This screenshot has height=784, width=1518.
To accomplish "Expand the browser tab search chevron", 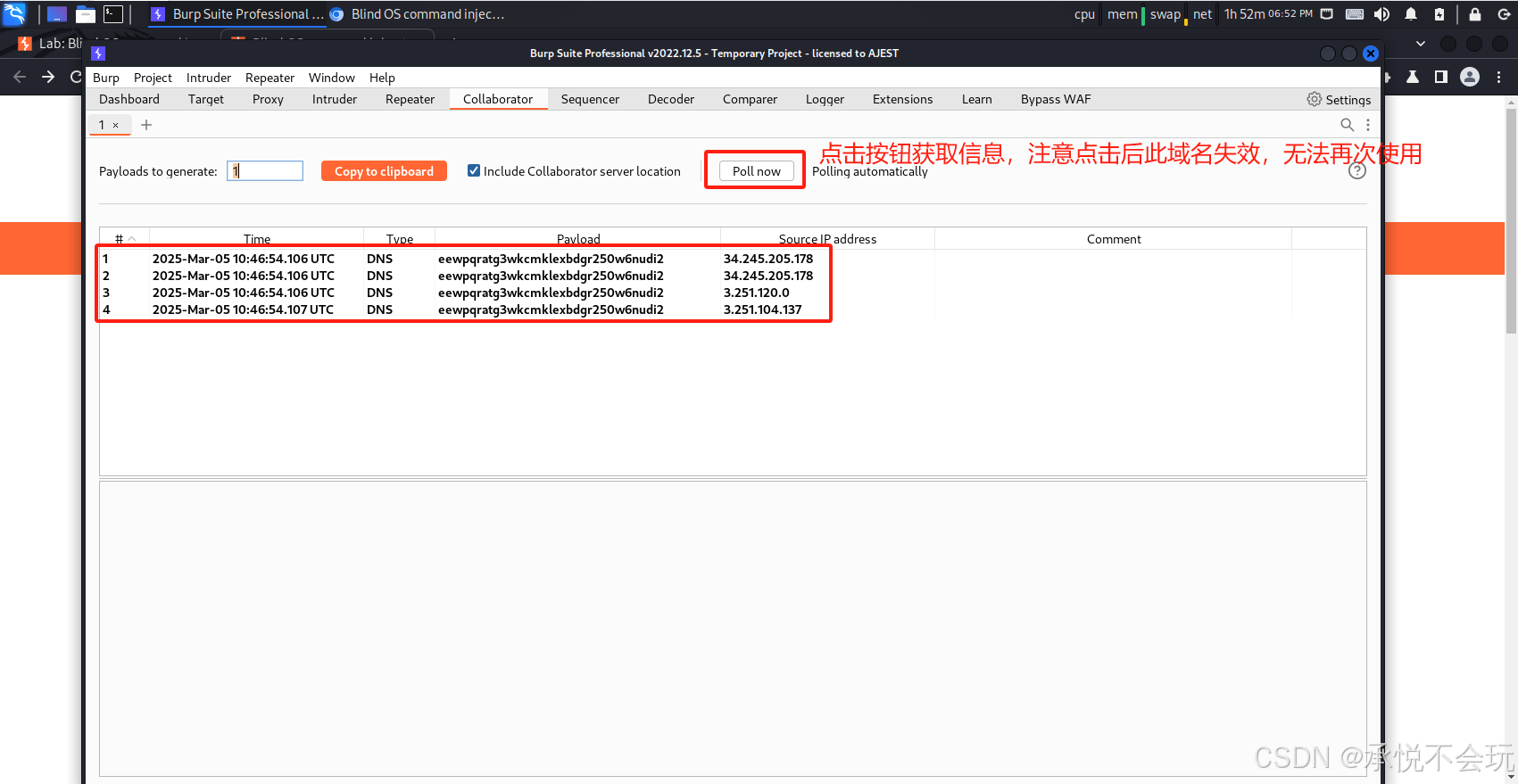I will click(1421, 43).
